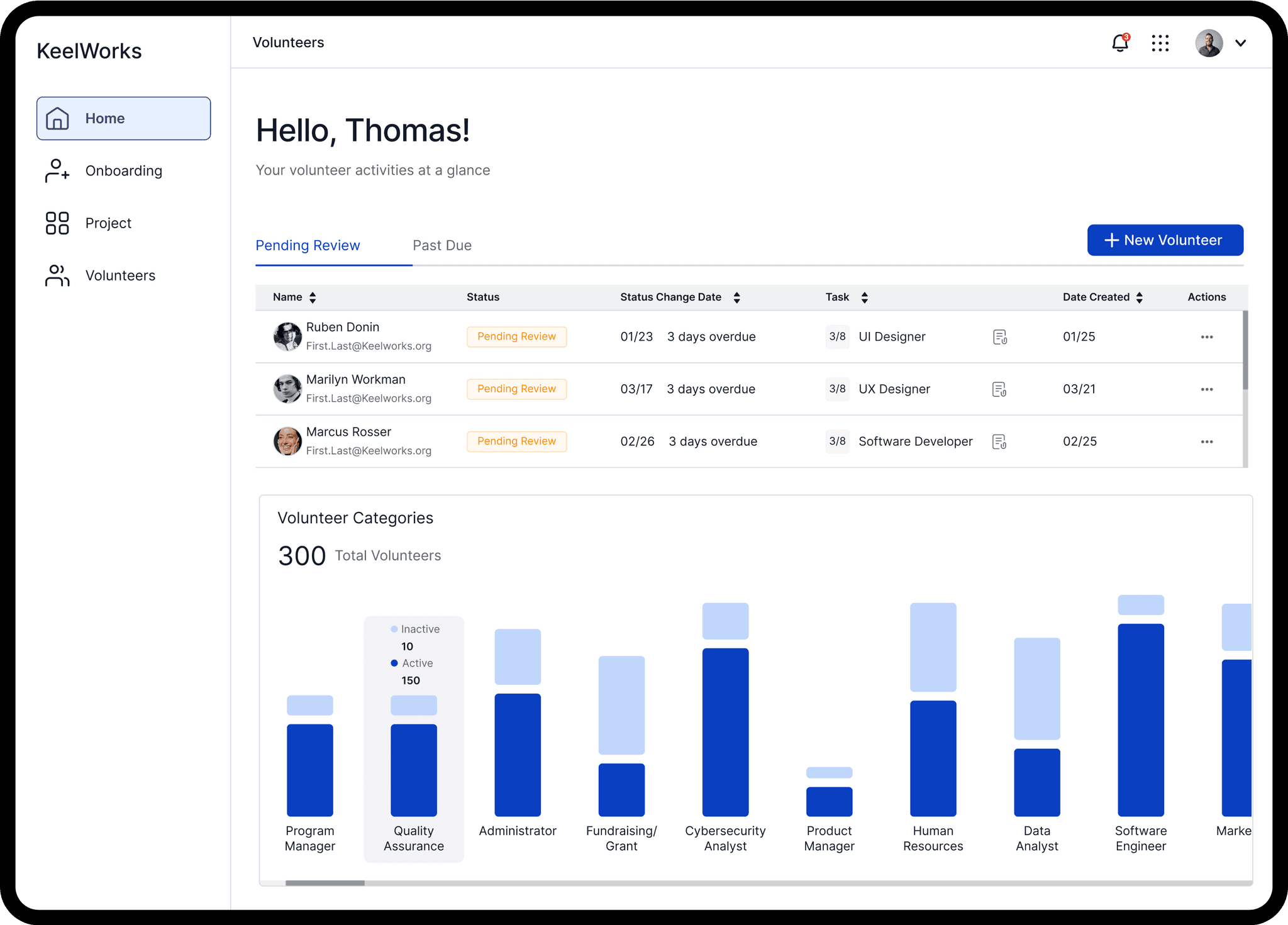
Task: Click document icon in Marcus Rosser row
Action: click(x=999, y=442)
